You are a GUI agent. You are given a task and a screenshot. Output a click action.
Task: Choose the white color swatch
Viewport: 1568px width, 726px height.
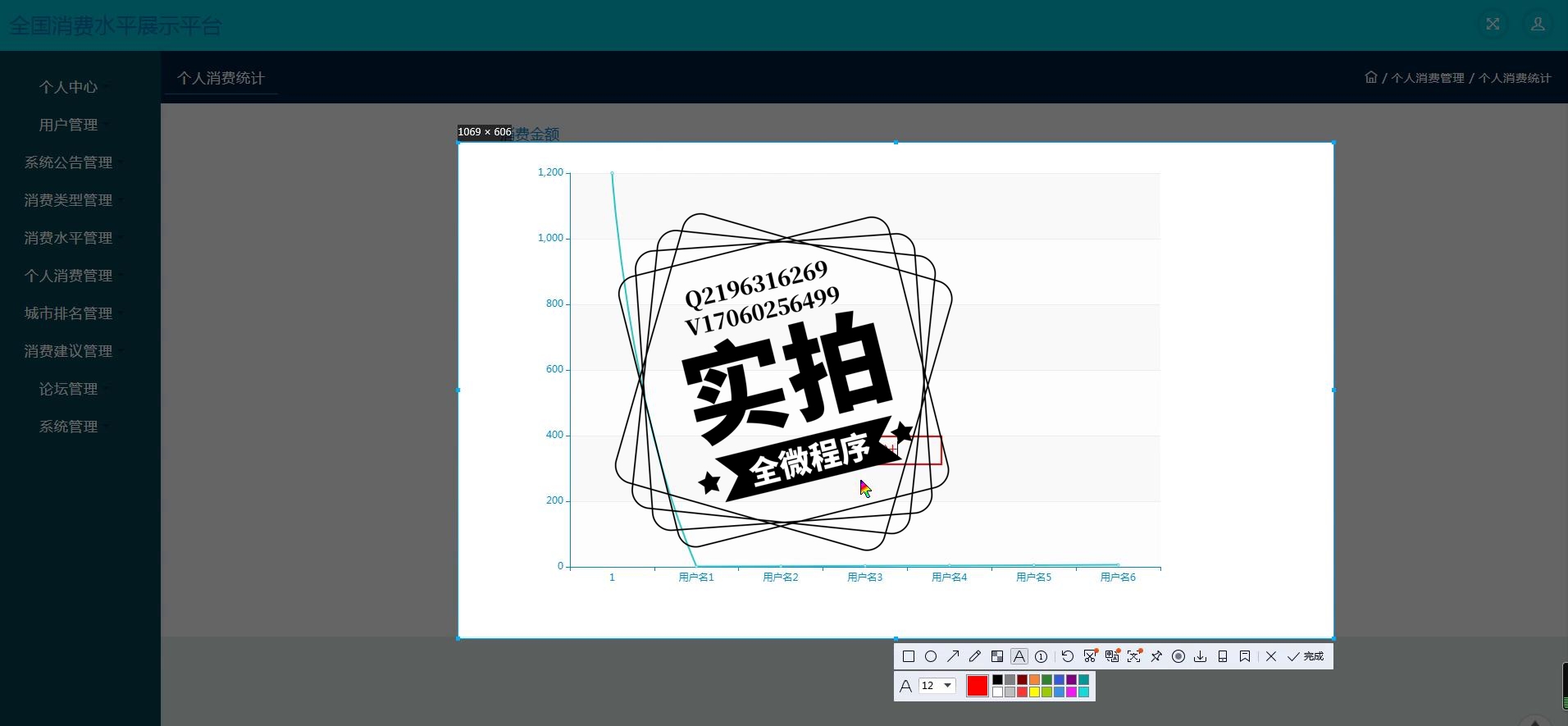click(997, 692)
